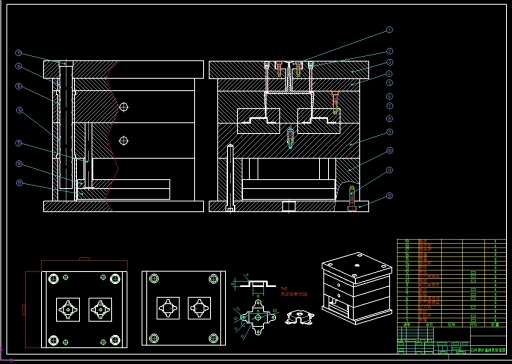512x364 pixels.
Task: Select the sprue bushing at top of right section
Action: coord(289,77)
